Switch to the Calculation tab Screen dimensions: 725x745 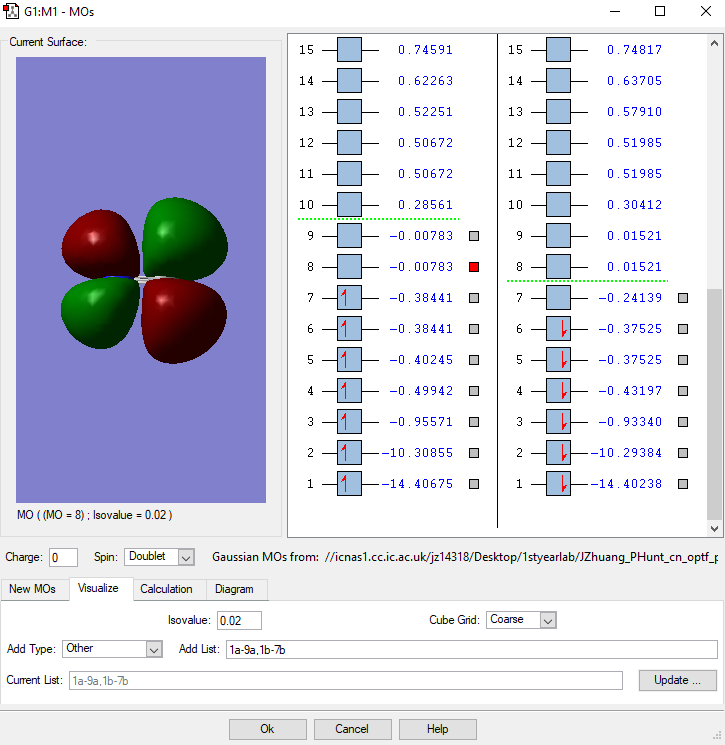click(166, 589)
